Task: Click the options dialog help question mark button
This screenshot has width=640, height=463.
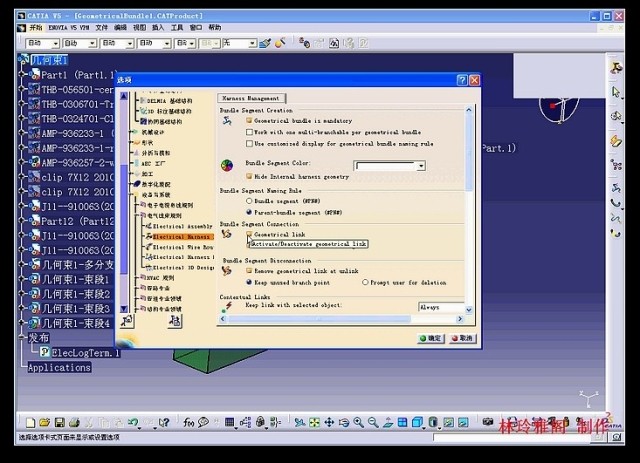Action: 462,80
